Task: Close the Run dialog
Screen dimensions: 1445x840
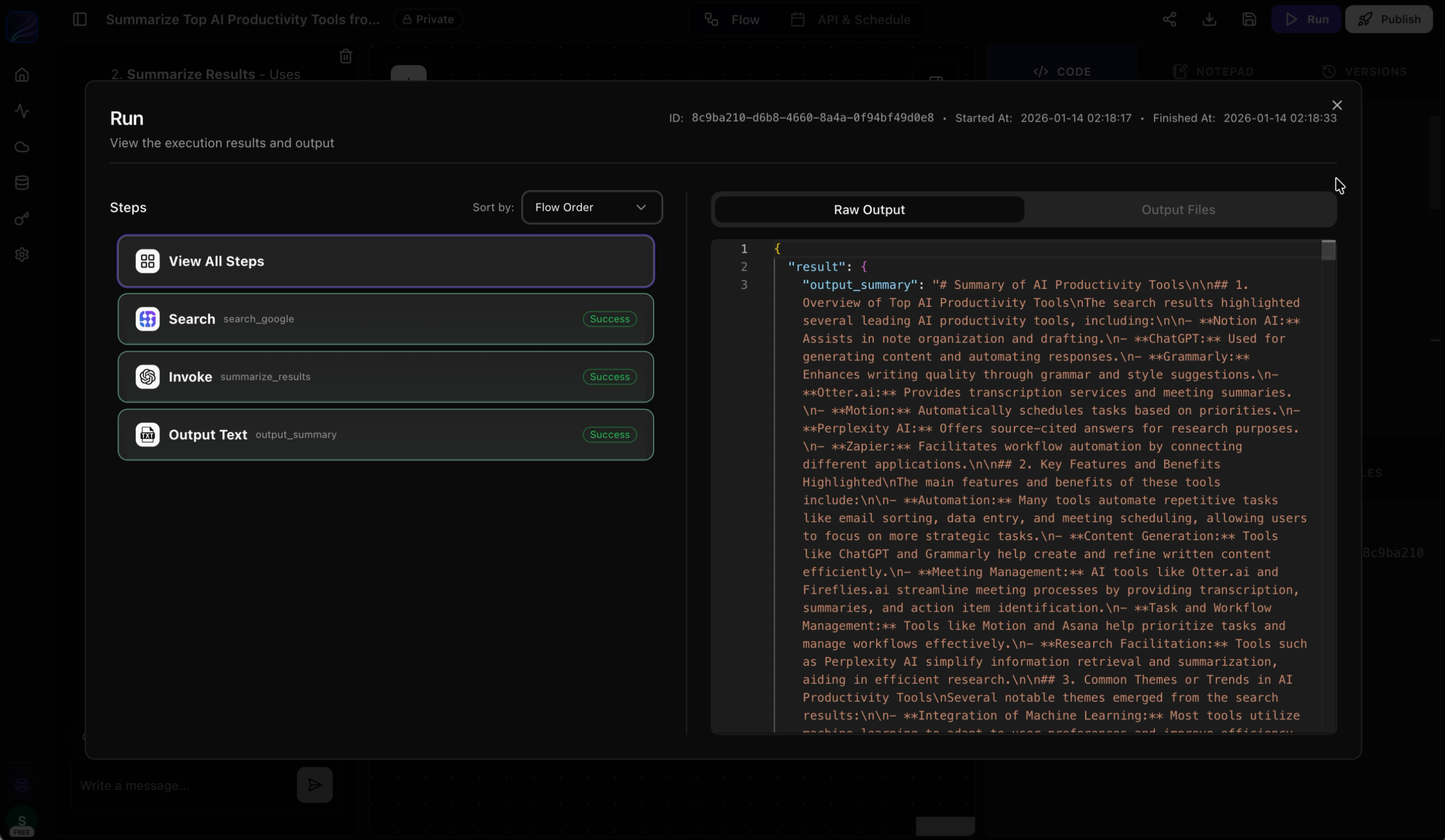Action: (1337, 105)
